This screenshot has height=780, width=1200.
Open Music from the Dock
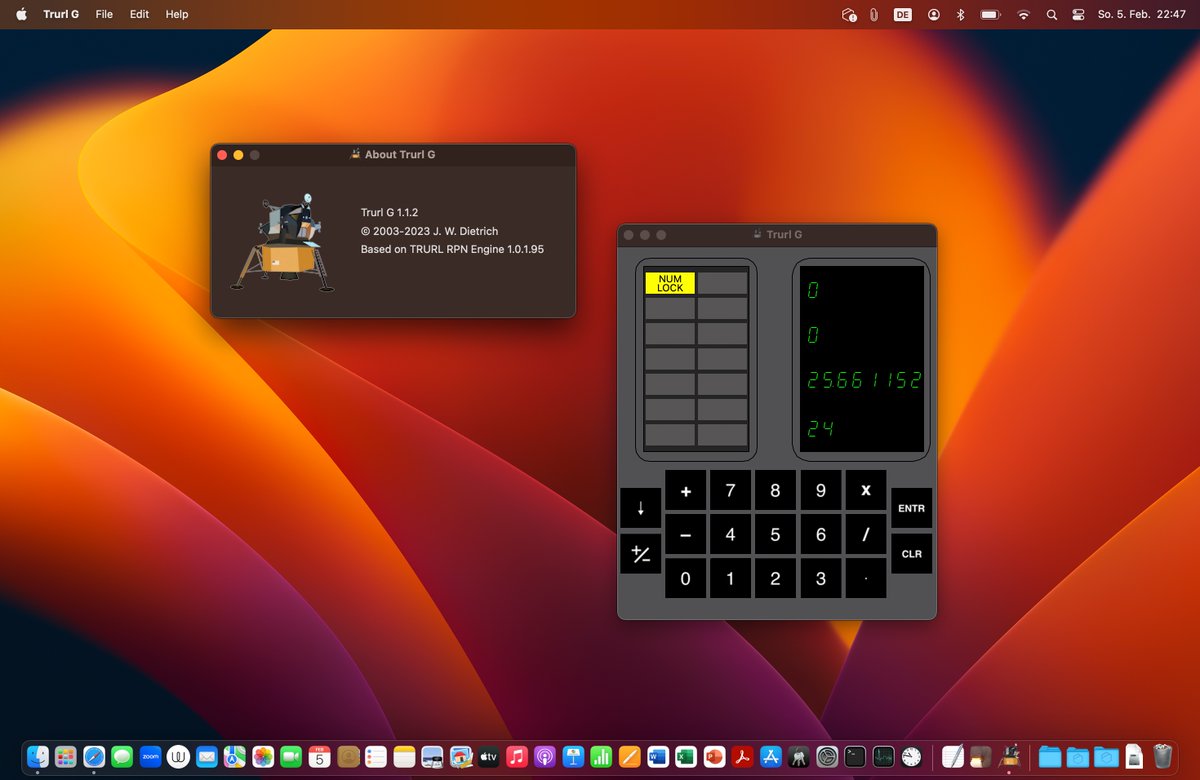(x=517, y=756)
